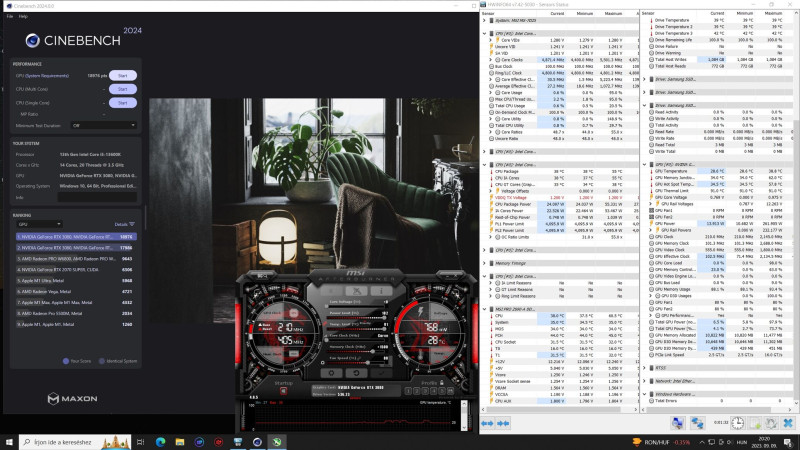
Task: Select top ranking entry scoring 18976
Action: (x=76, y=237)
